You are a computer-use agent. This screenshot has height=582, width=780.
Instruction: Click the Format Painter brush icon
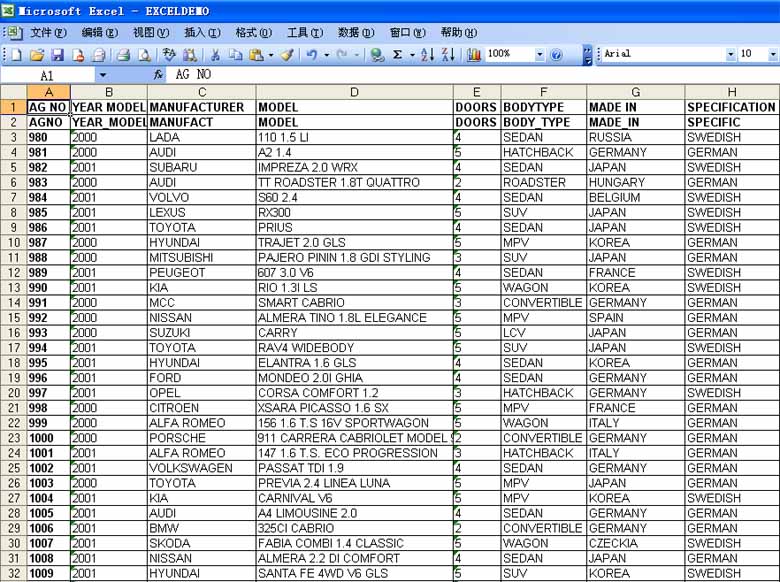tap(287, 55)
